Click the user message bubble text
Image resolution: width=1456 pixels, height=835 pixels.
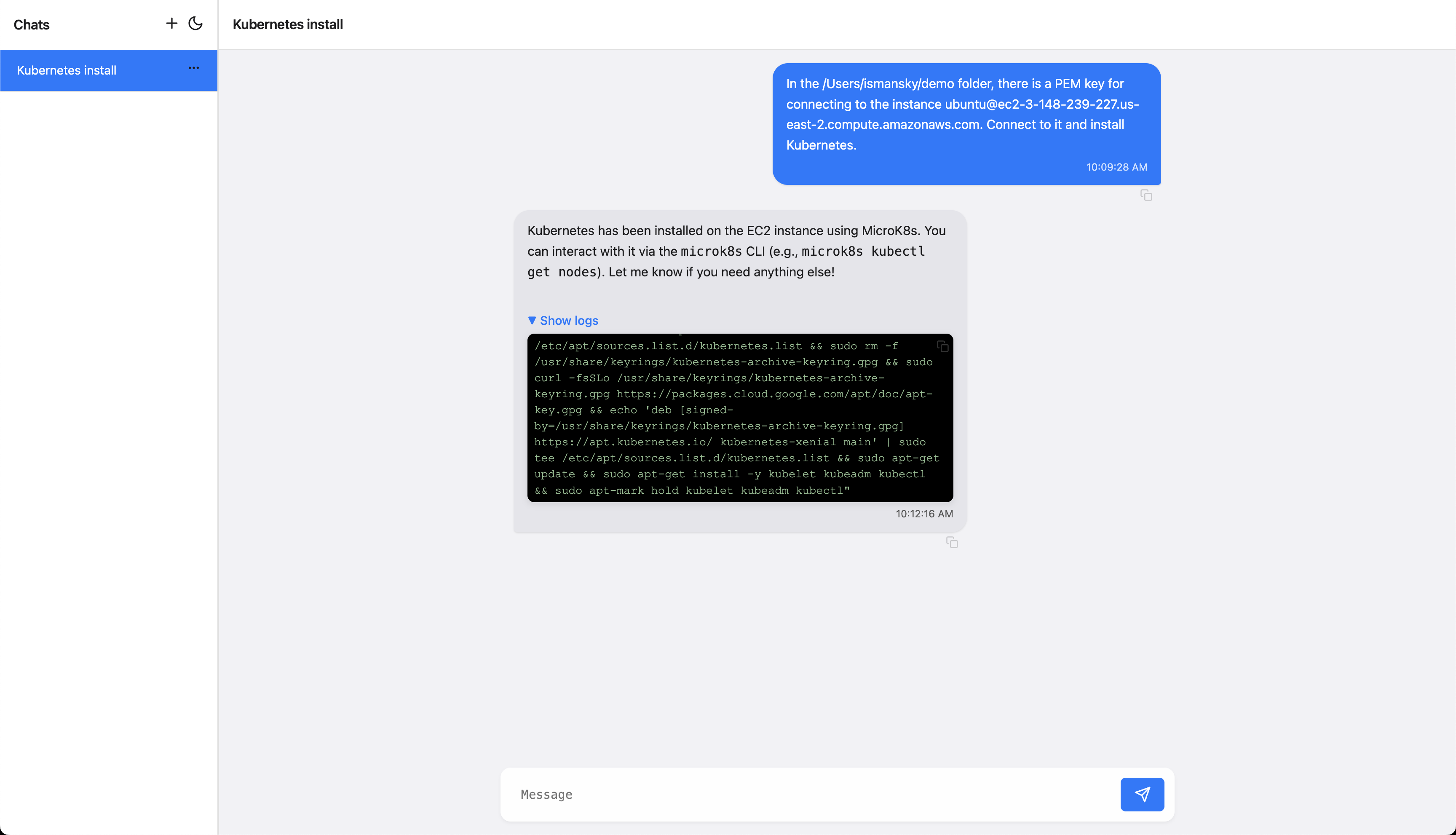click(962, 114)
